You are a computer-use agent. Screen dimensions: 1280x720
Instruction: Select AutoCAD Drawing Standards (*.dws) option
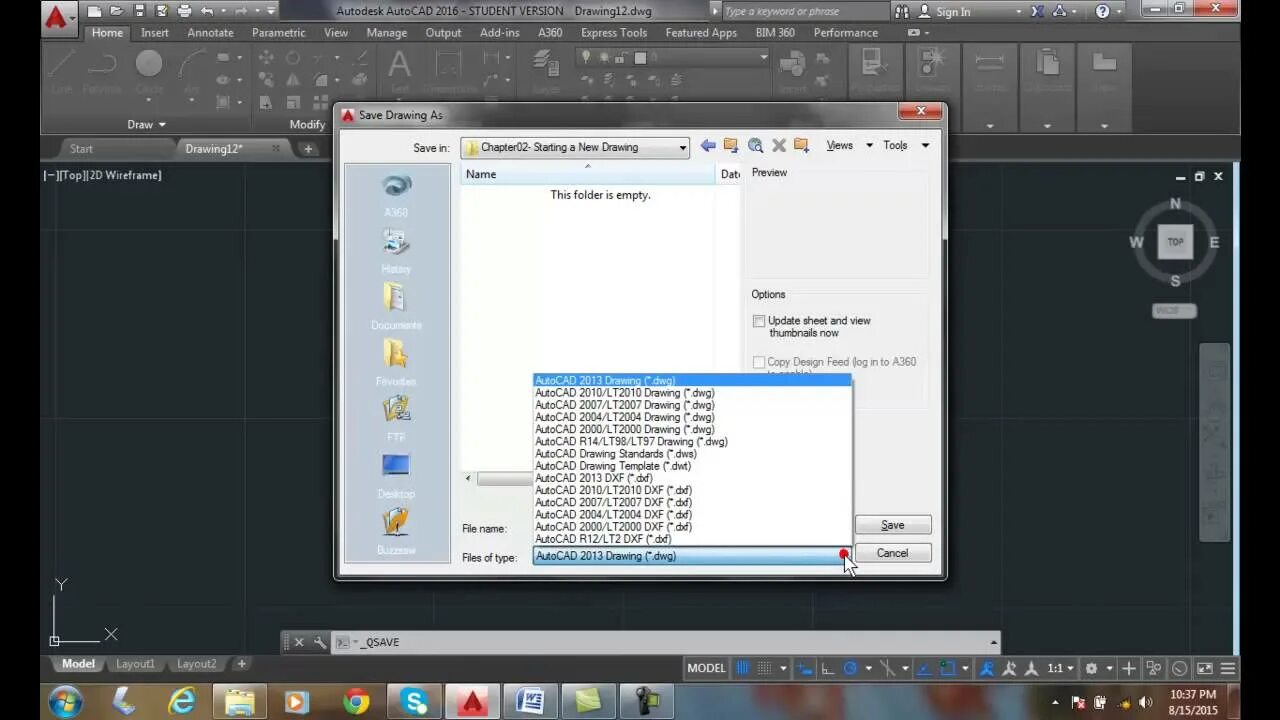tap(692, 454)
